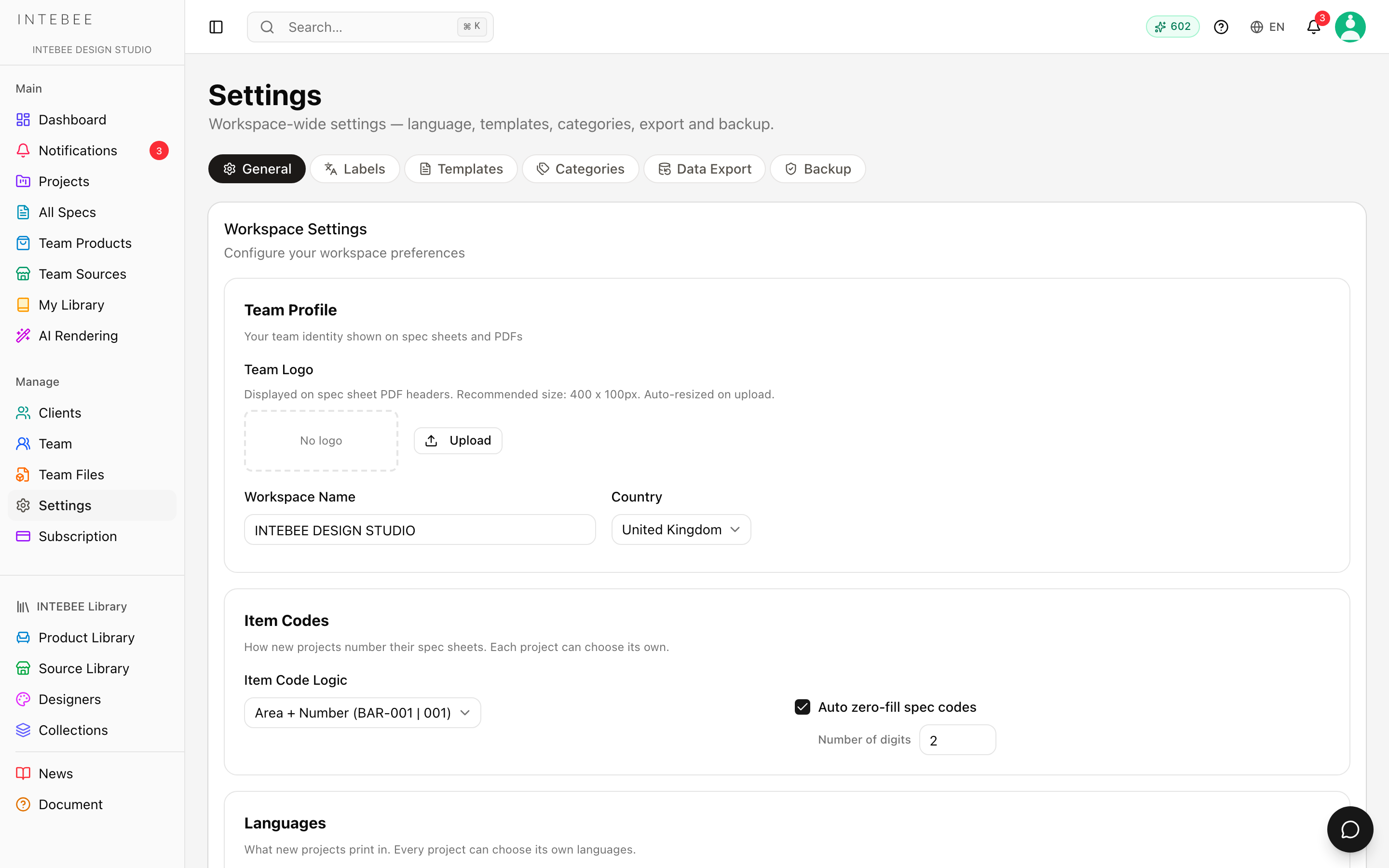
Task: Switch to the Data Export tab
Action: coord(704,169)
